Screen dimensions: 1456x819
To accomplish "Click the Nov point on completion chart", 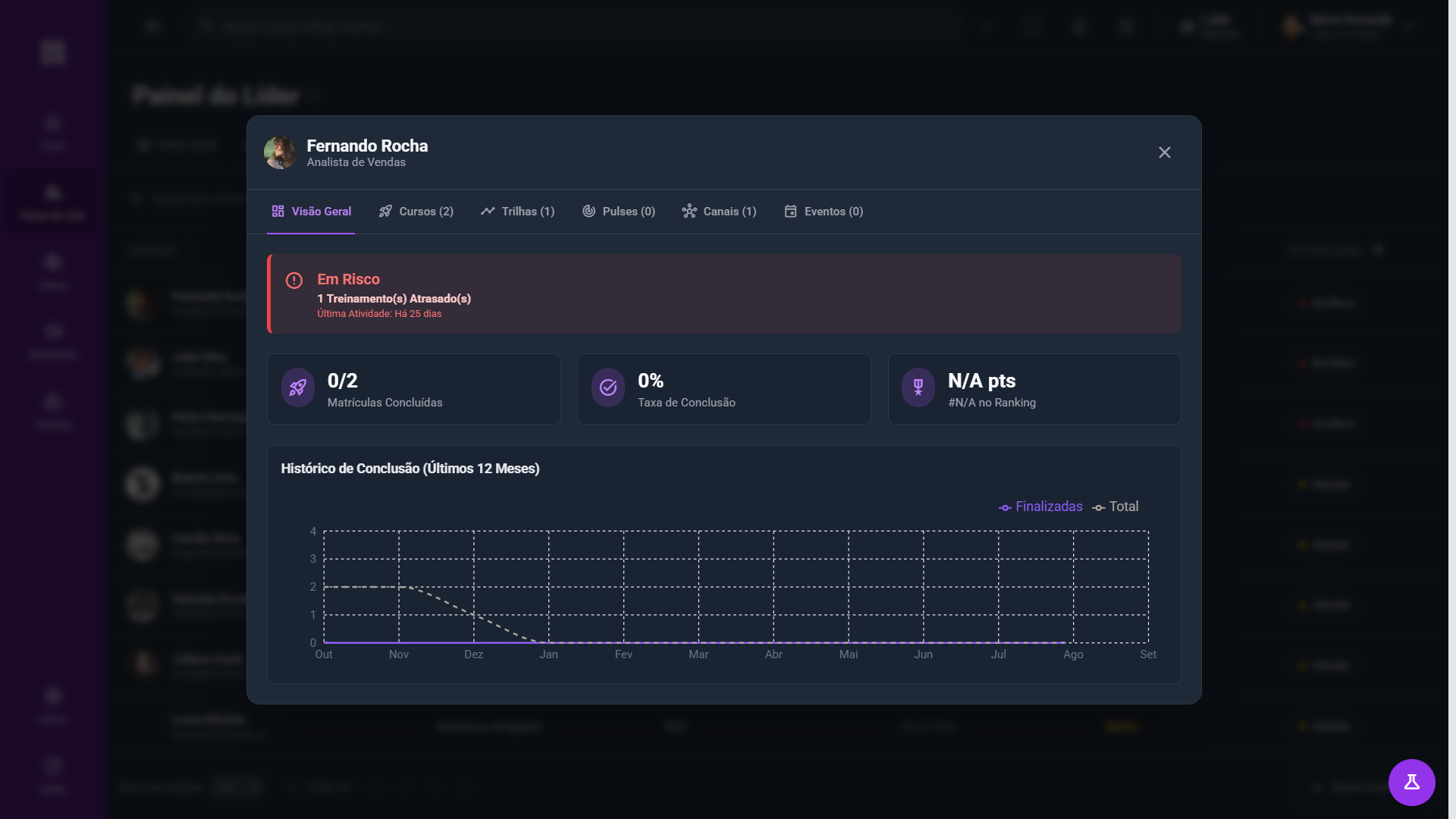I will [x=399, y=587].
